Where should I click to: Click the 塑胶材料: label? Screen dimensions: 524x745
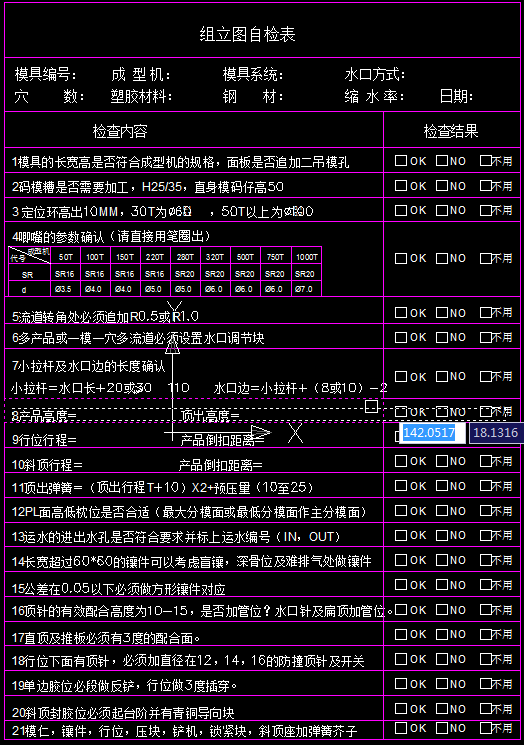pyautogui.click(x=141, y=96)
